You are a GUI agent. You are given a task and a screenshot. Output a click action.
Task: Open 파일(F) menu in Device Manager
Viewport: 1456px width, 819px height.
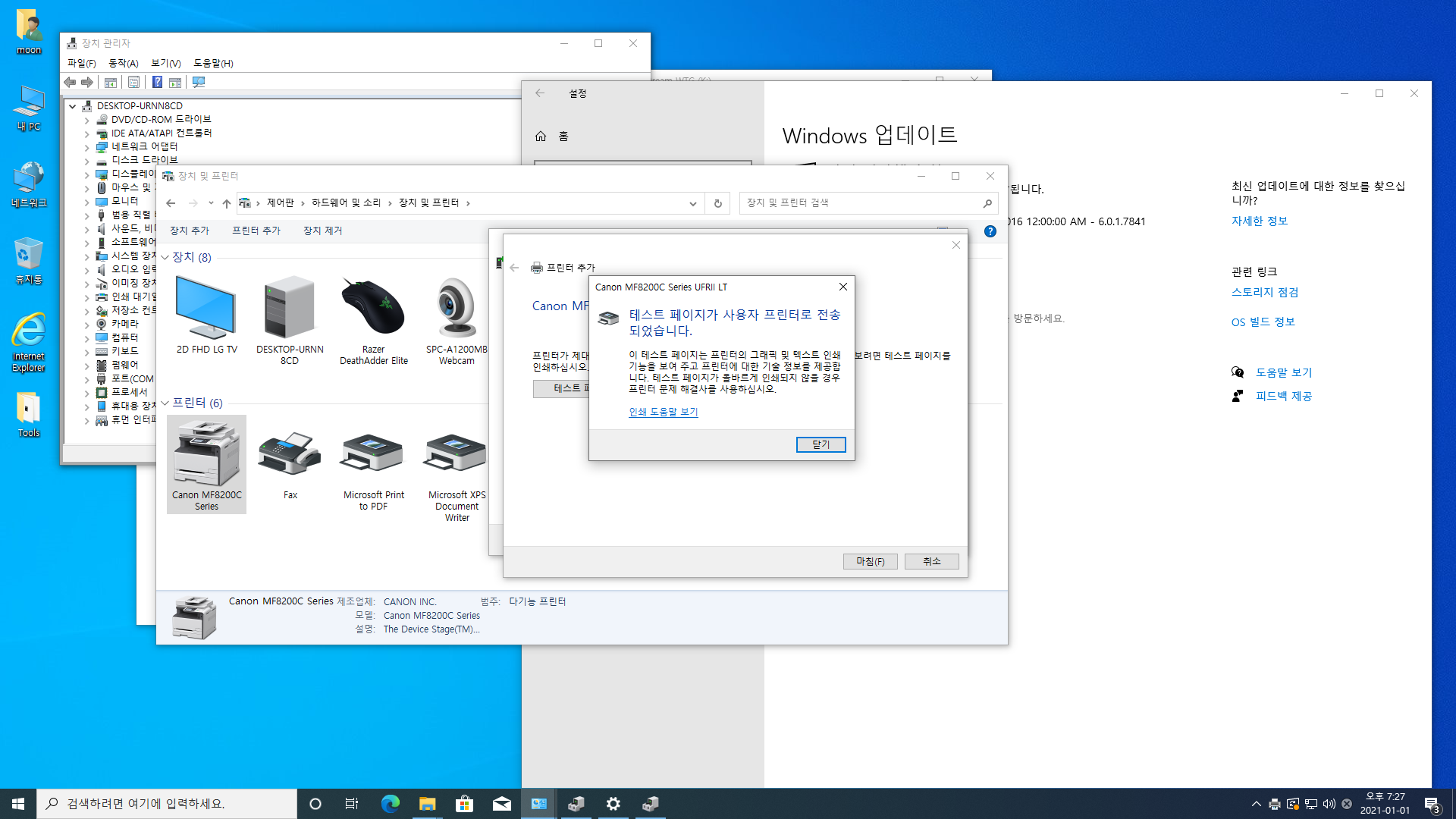pos(81,63)
